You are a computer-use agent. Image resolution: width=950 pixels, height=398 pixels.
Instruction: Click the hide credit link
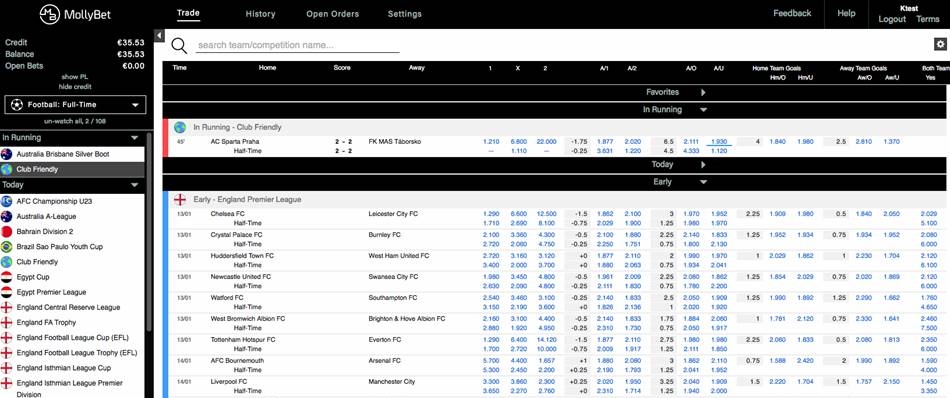[75, 87]
